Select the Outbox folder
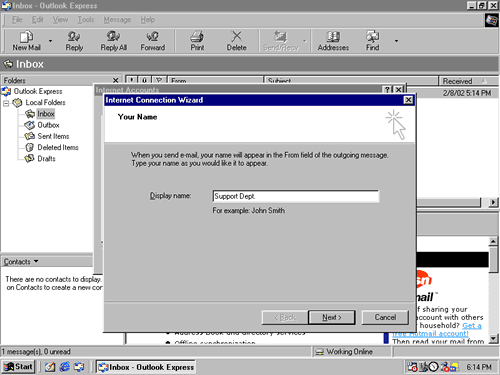500x375 pixels. [48, 125]
